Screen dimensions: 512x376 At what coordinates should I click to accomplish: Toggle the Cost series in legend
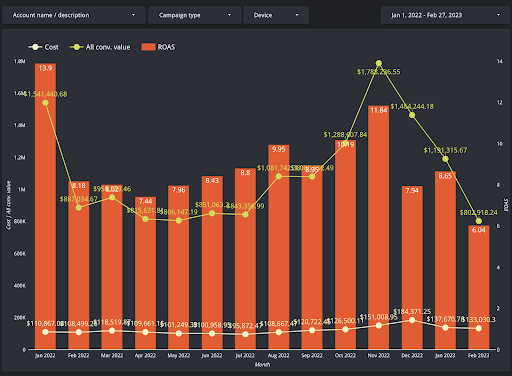44,47
